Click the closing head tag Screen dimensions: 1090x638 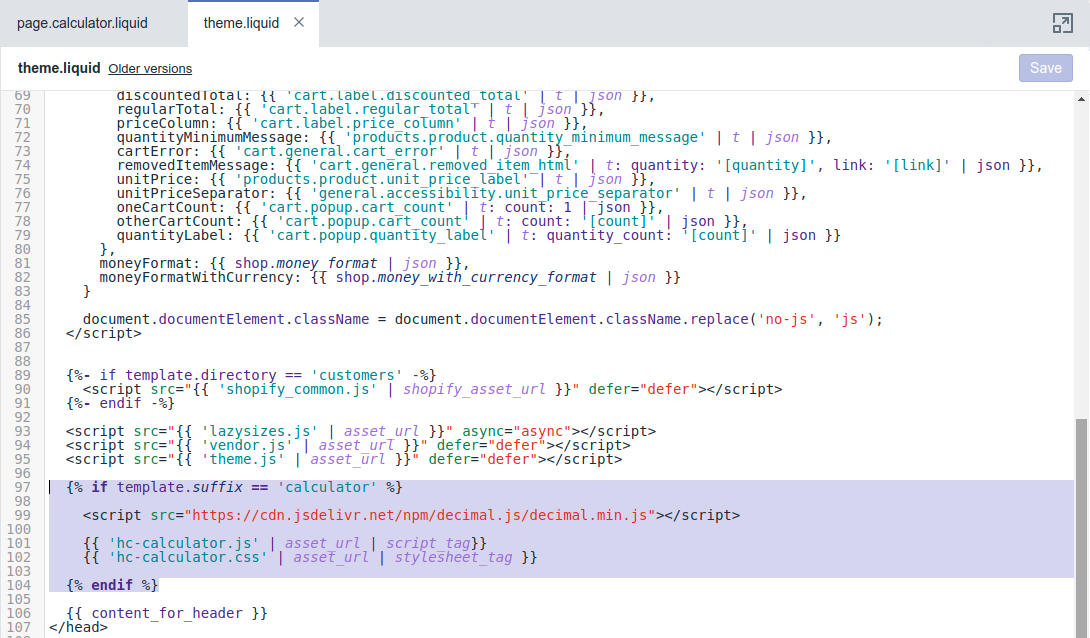click(78, 627)
